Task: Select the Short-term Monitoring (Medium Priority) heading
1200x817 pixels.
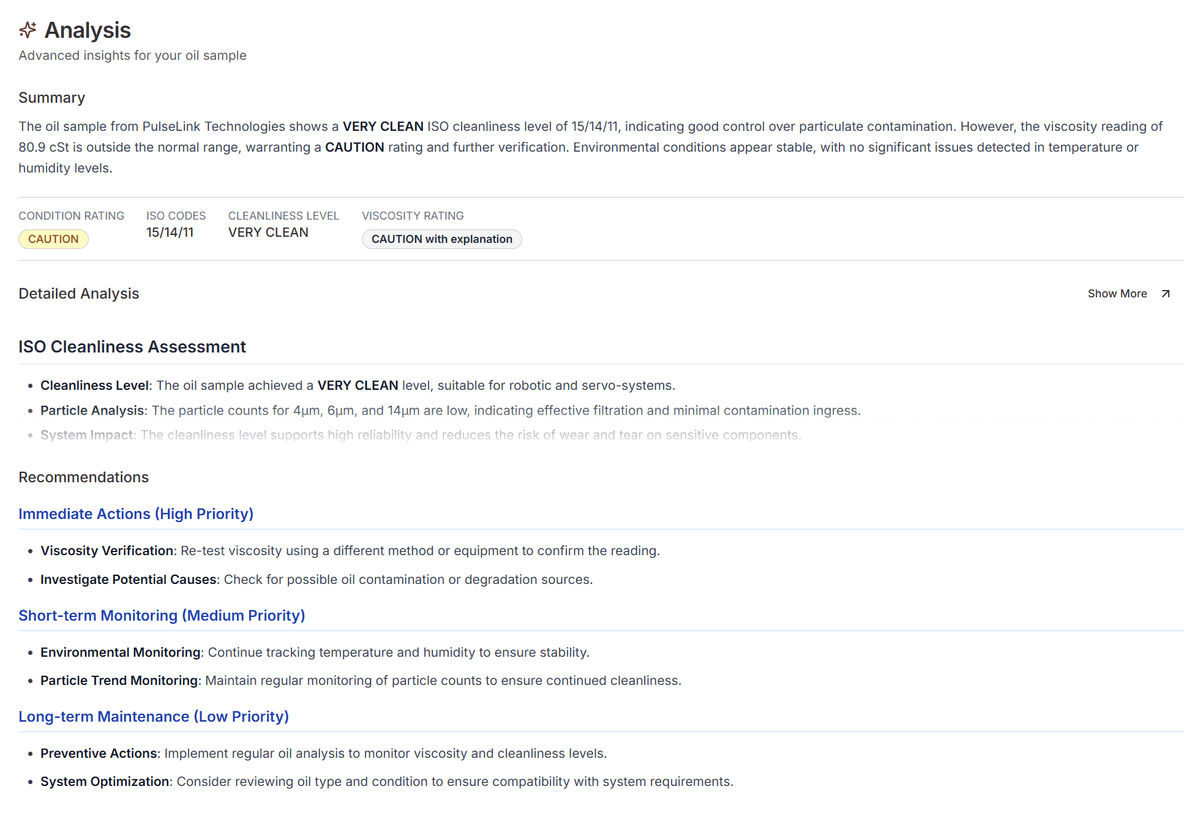Action: [x=162, y=615]
